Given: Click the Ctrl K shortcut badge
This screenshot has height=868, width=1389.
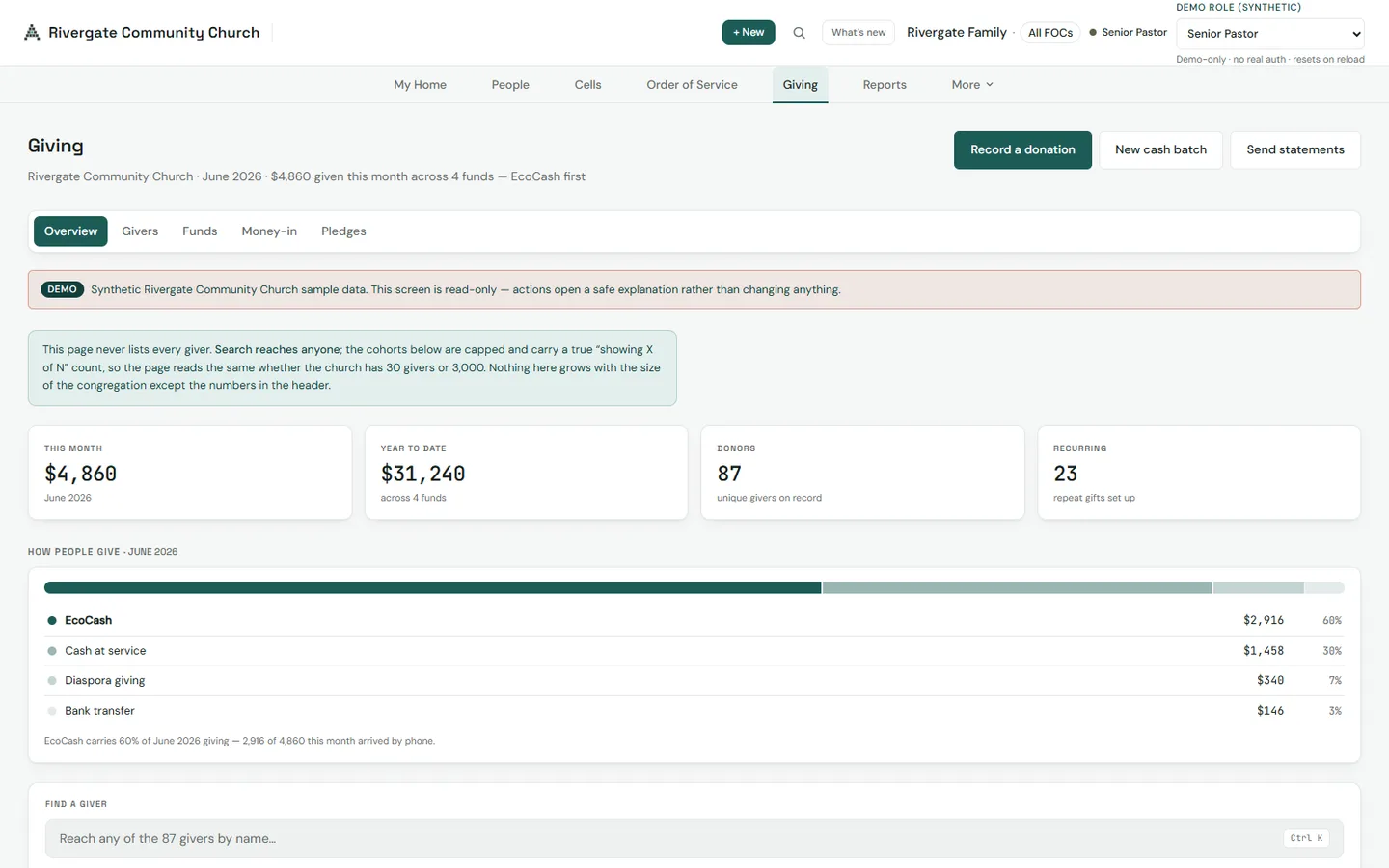Looking at the screenshot, I should 1306,838.
